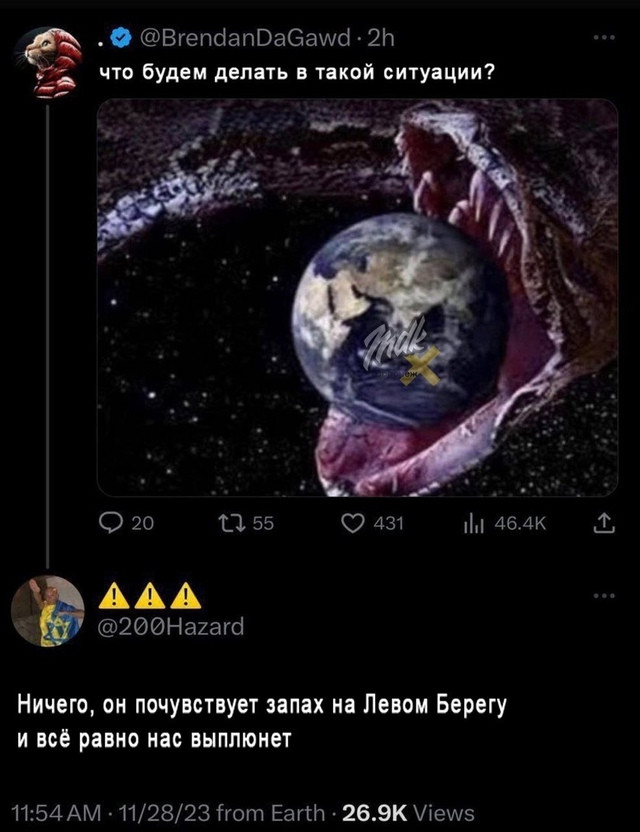Viewport: 640px width, 832px height.
Task: Click the blue verified badge icon
Action: click(x=122, y=38)
